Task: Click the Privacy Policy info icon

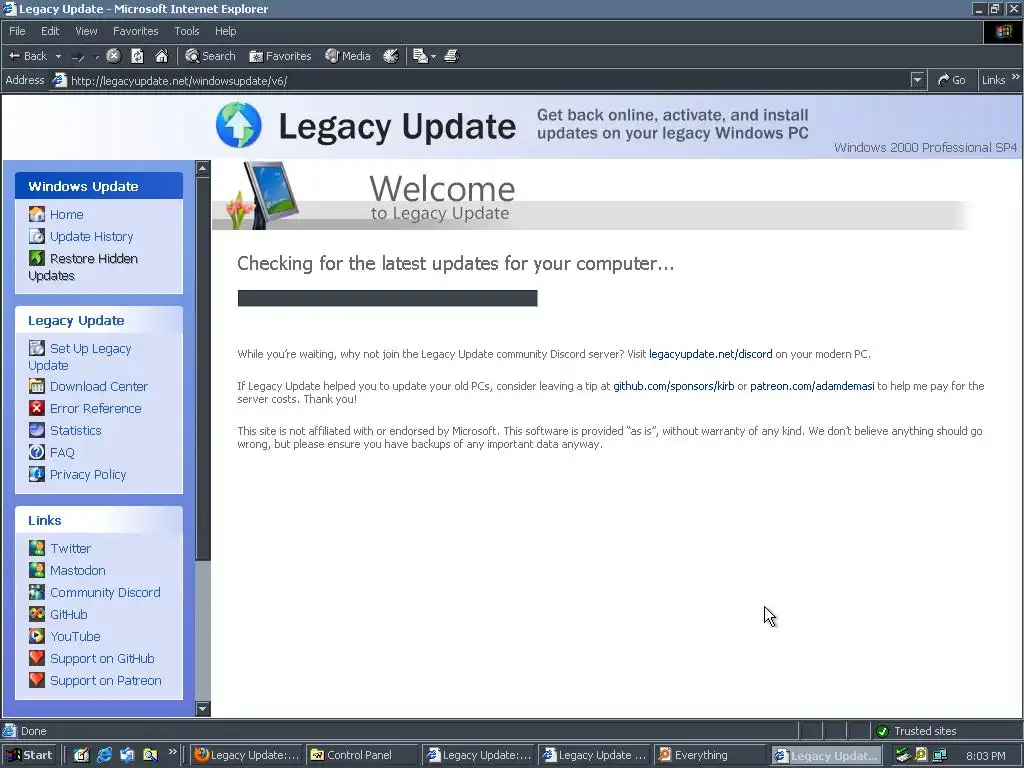Action: point(37,474)
